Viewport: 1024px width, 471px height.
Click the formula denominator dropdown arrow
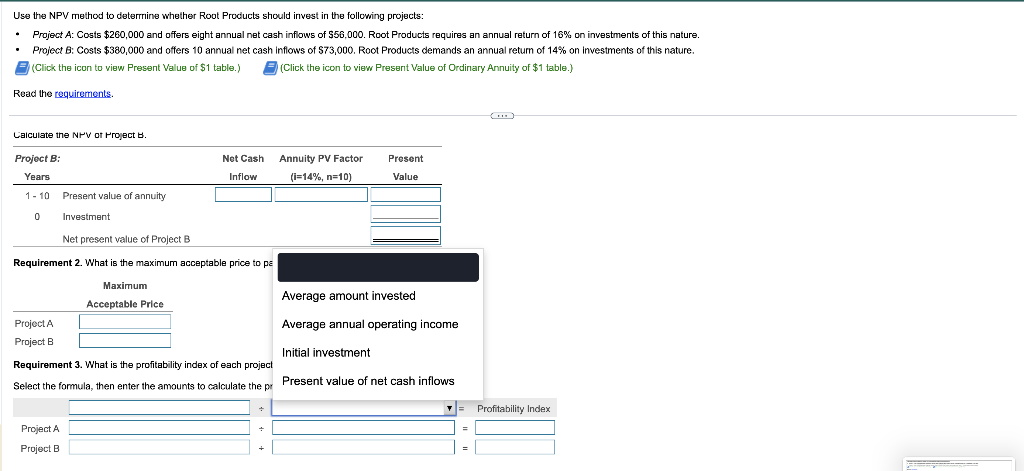tap(449, 408)
